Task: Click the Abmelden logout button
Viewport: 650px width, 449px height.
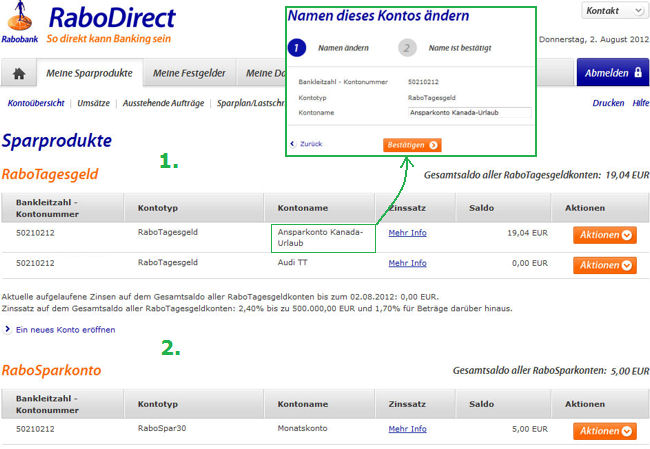Action: 613,73
